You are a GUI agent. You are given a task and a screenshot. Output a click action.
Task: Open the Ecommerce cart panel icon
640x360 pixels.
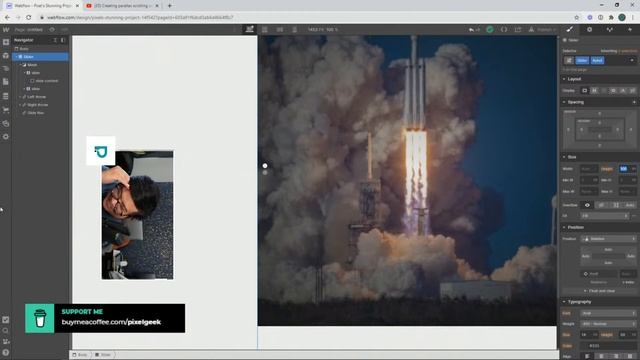click(x=6, y=110)
